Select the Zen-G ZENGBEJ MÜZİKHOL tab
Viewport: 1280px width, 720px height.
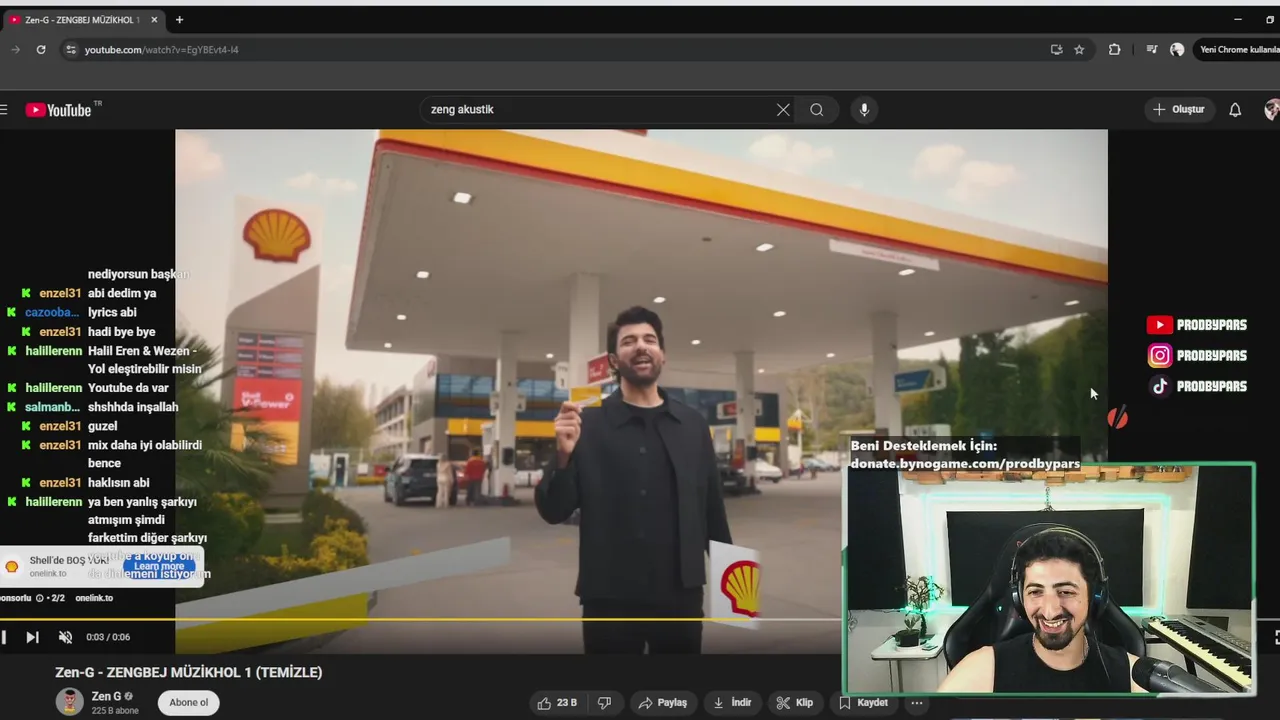tap(83, 20)
